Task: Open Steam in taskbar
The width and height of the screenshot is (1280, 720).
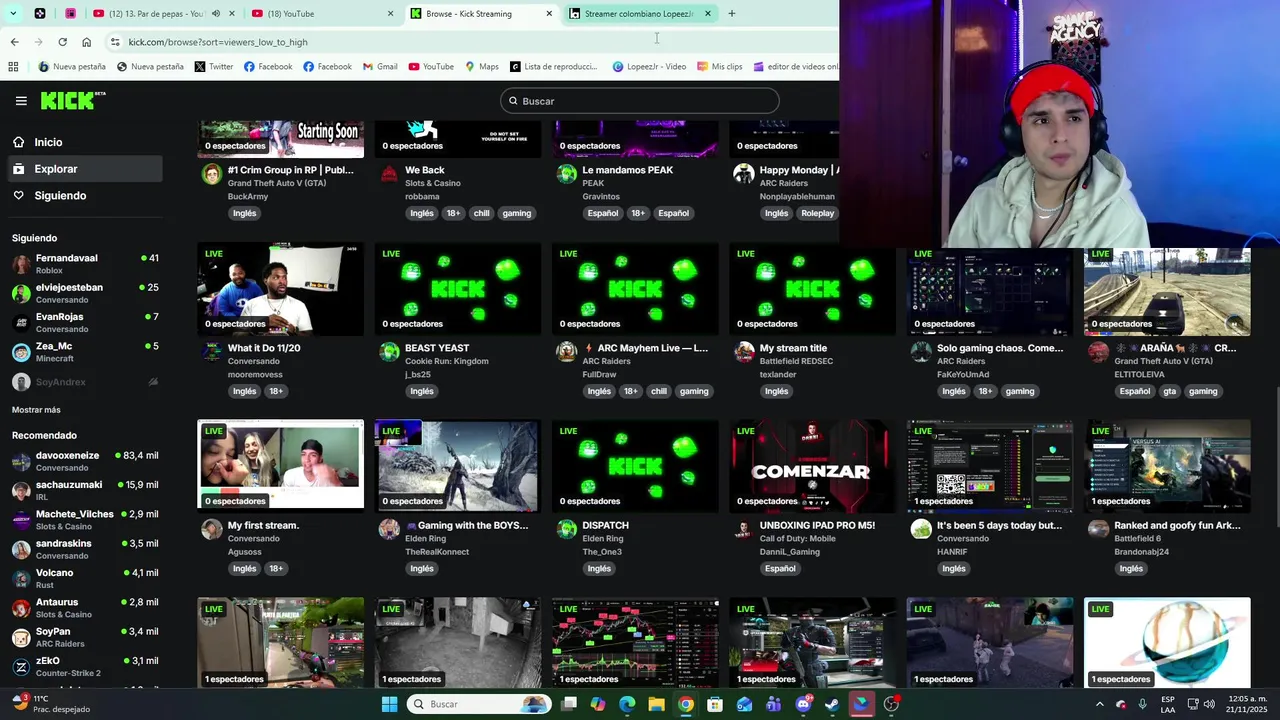Action: (x=832, y=704)
